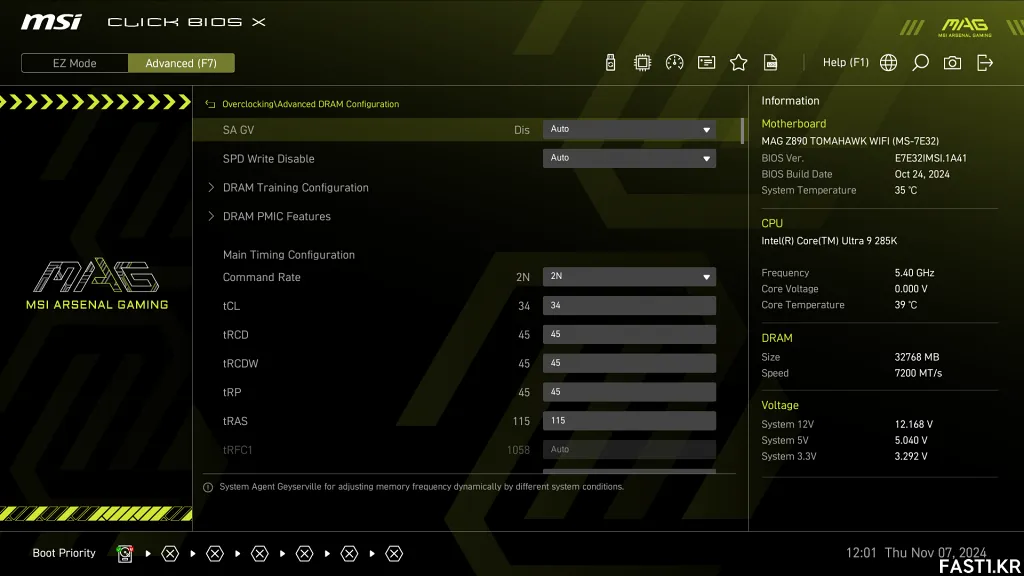Click DRAM size 32768 MB
The width and height of the screenshot is (1024, 576).
(917, 357)
